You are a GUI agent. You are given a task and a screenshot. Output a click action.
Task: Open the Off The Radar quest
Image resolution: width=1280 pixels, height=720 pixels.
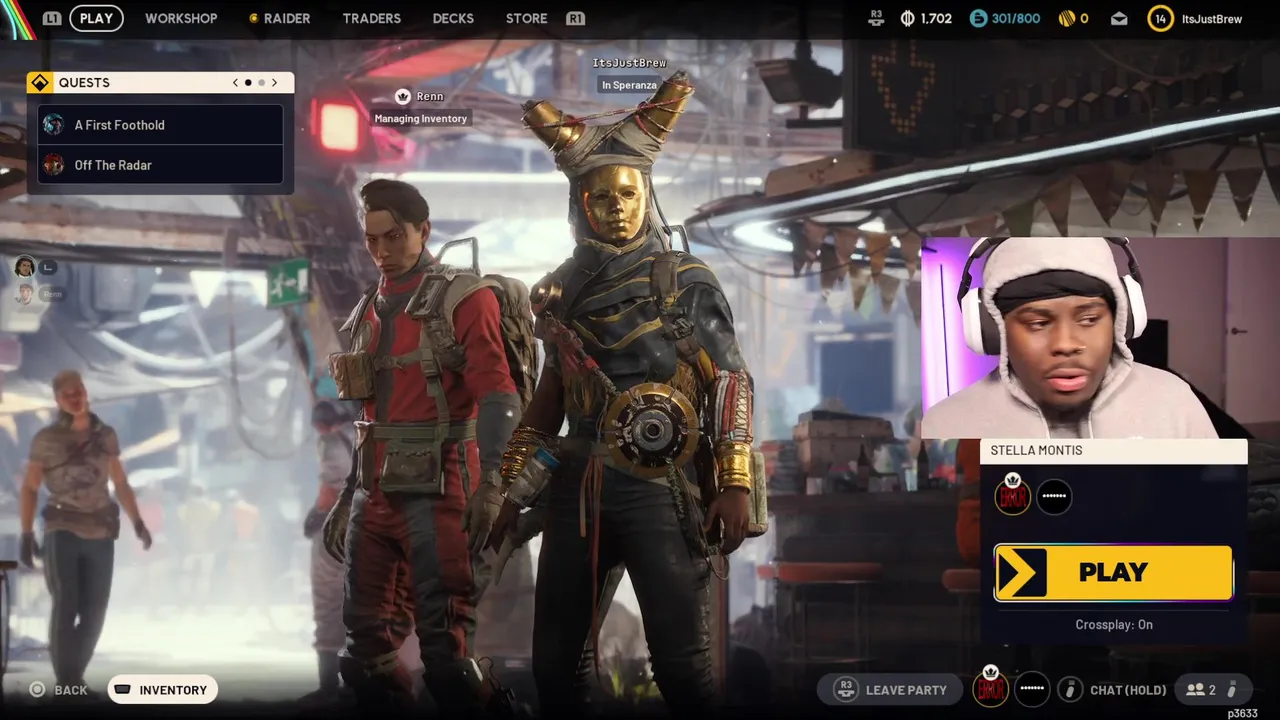click(160, 165)
